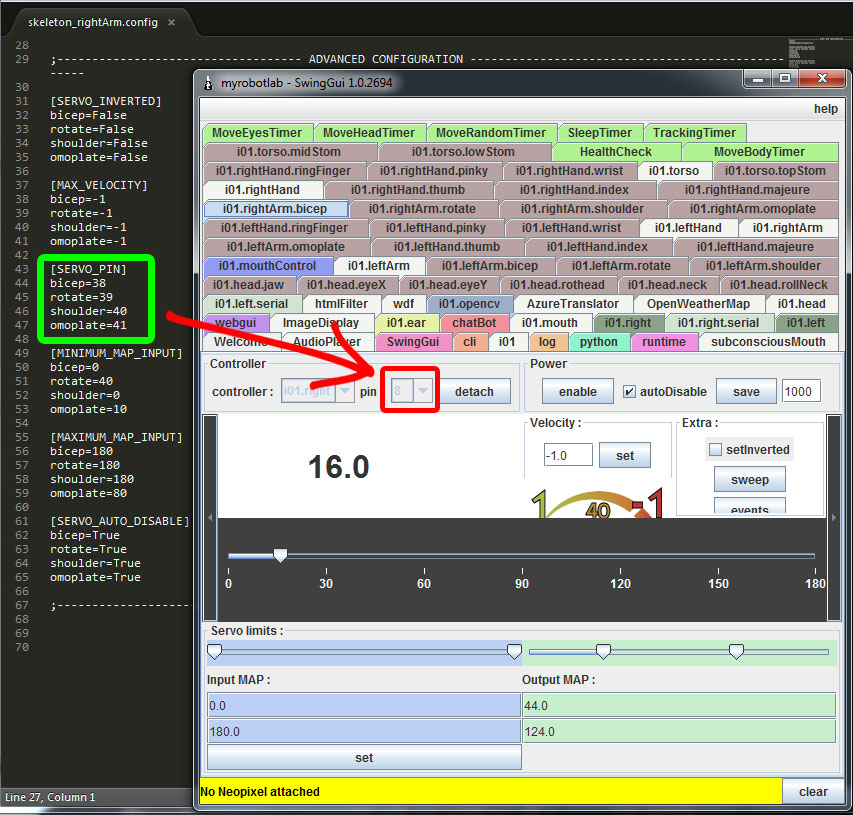Click the Input MAP maximum field 180.0
Screen dimensions: 853x815
coord(364,731)
